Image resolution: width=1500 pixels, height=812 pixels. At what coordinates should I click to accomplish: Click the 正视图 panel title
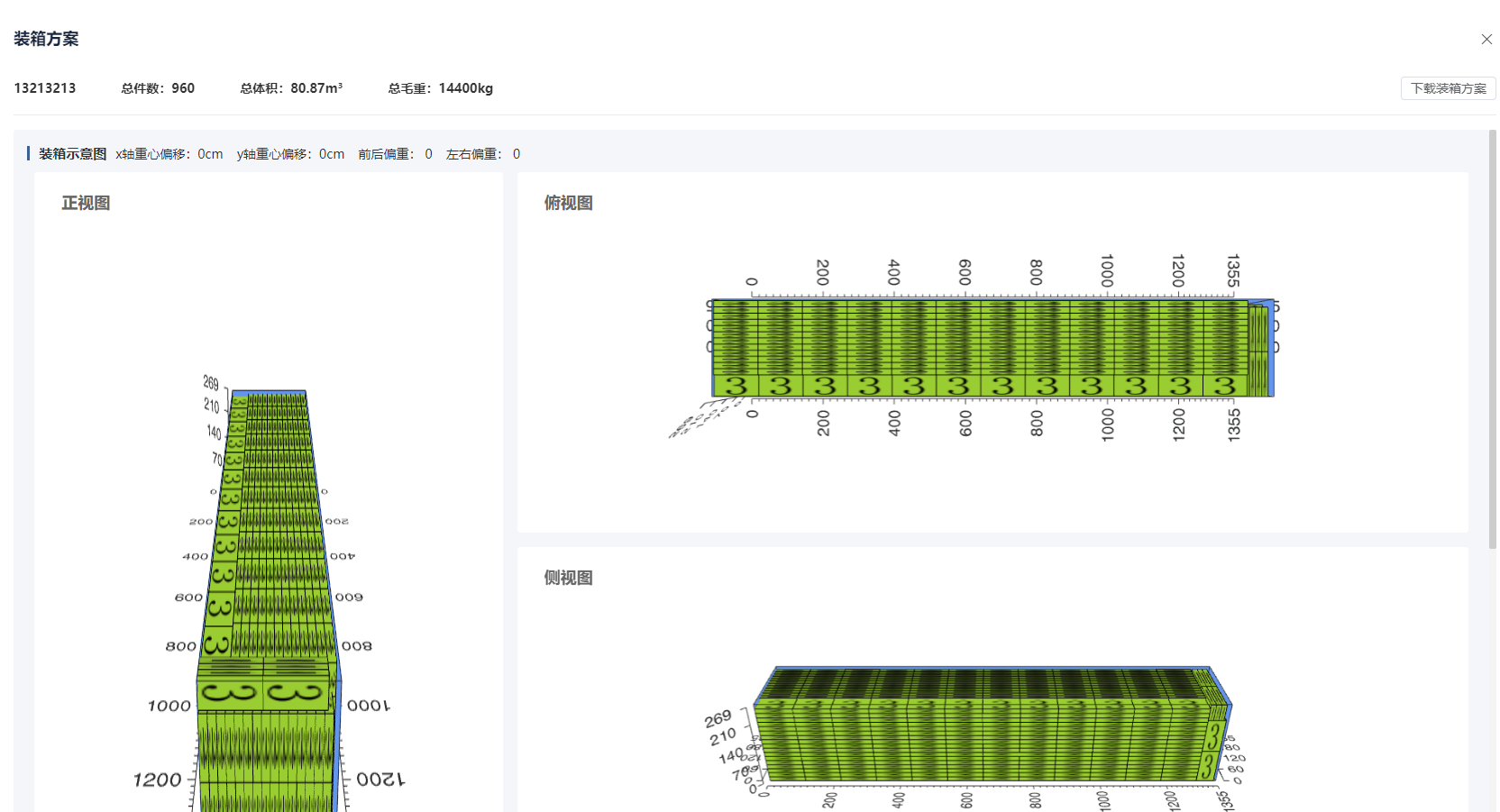[x=86, y=204]
